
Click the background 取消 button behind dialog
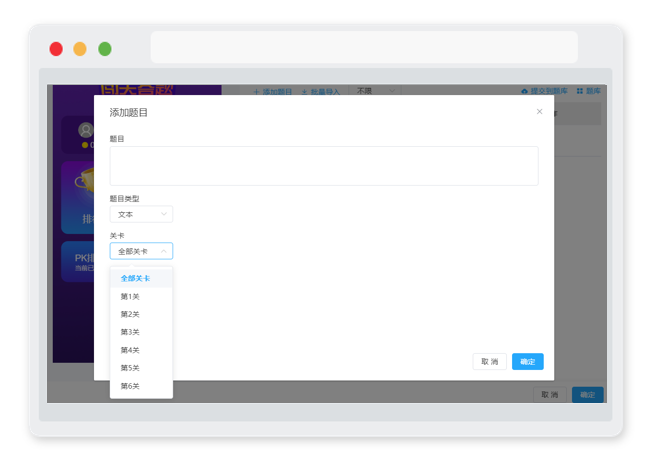(x=550, y=395)
